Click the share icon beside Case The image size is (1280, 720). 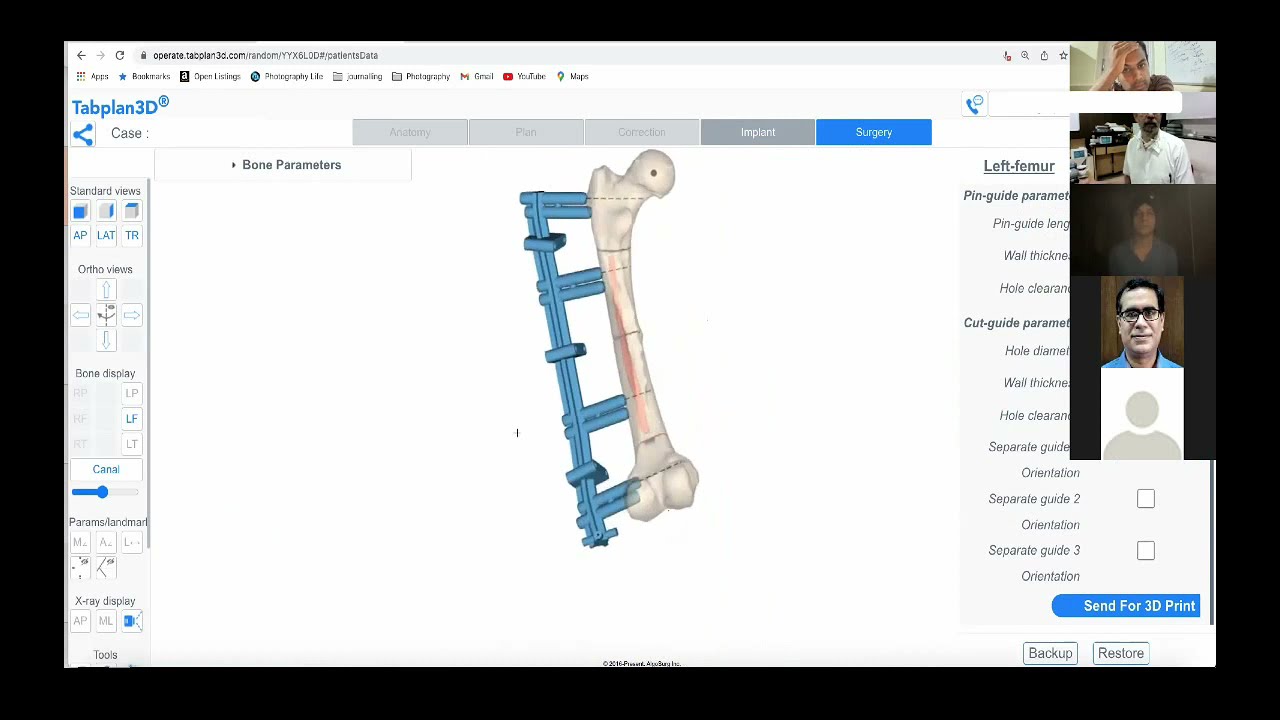coord(83,134)
